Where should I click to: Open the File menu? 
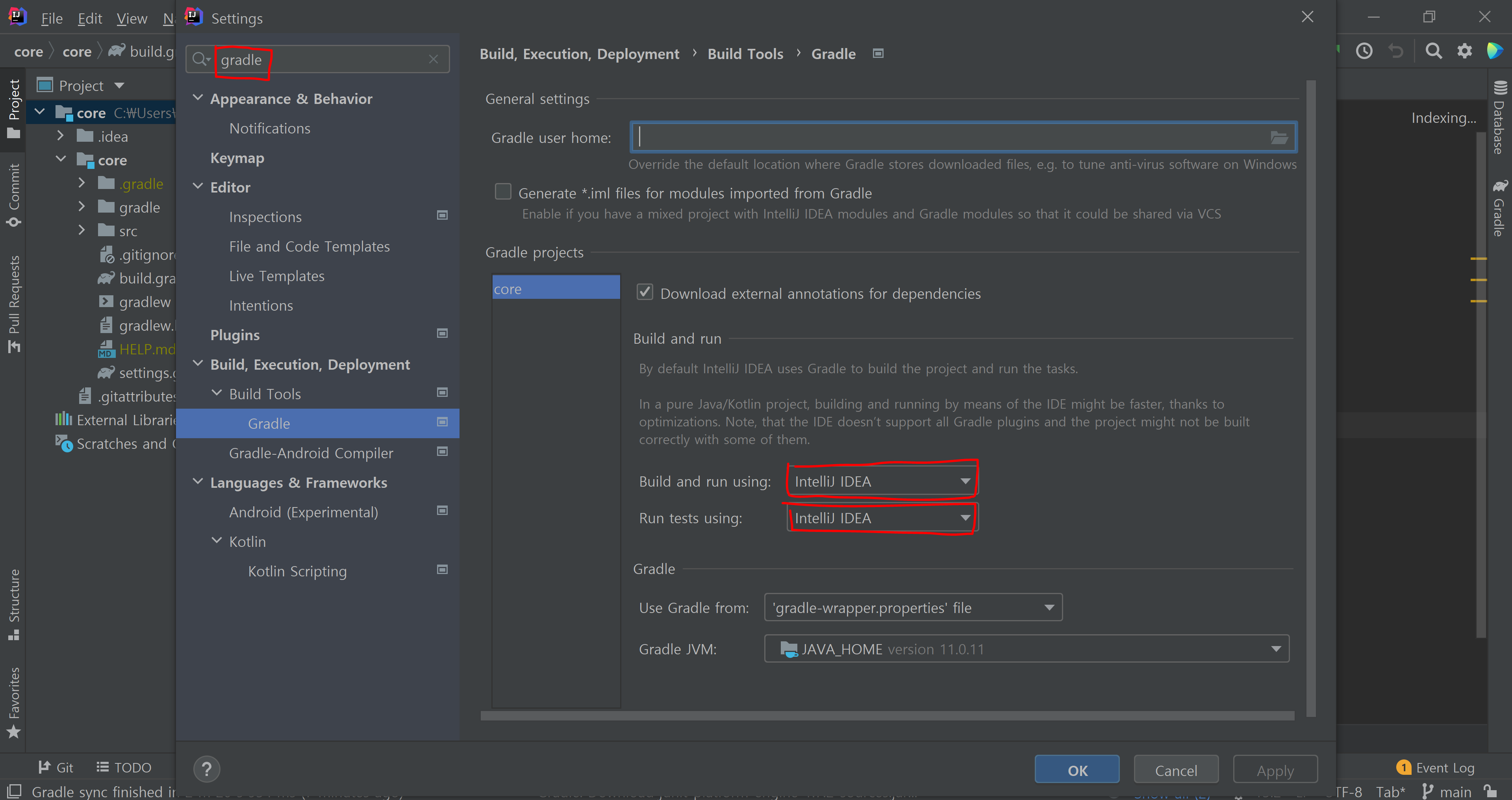click(x=52, y=19)
